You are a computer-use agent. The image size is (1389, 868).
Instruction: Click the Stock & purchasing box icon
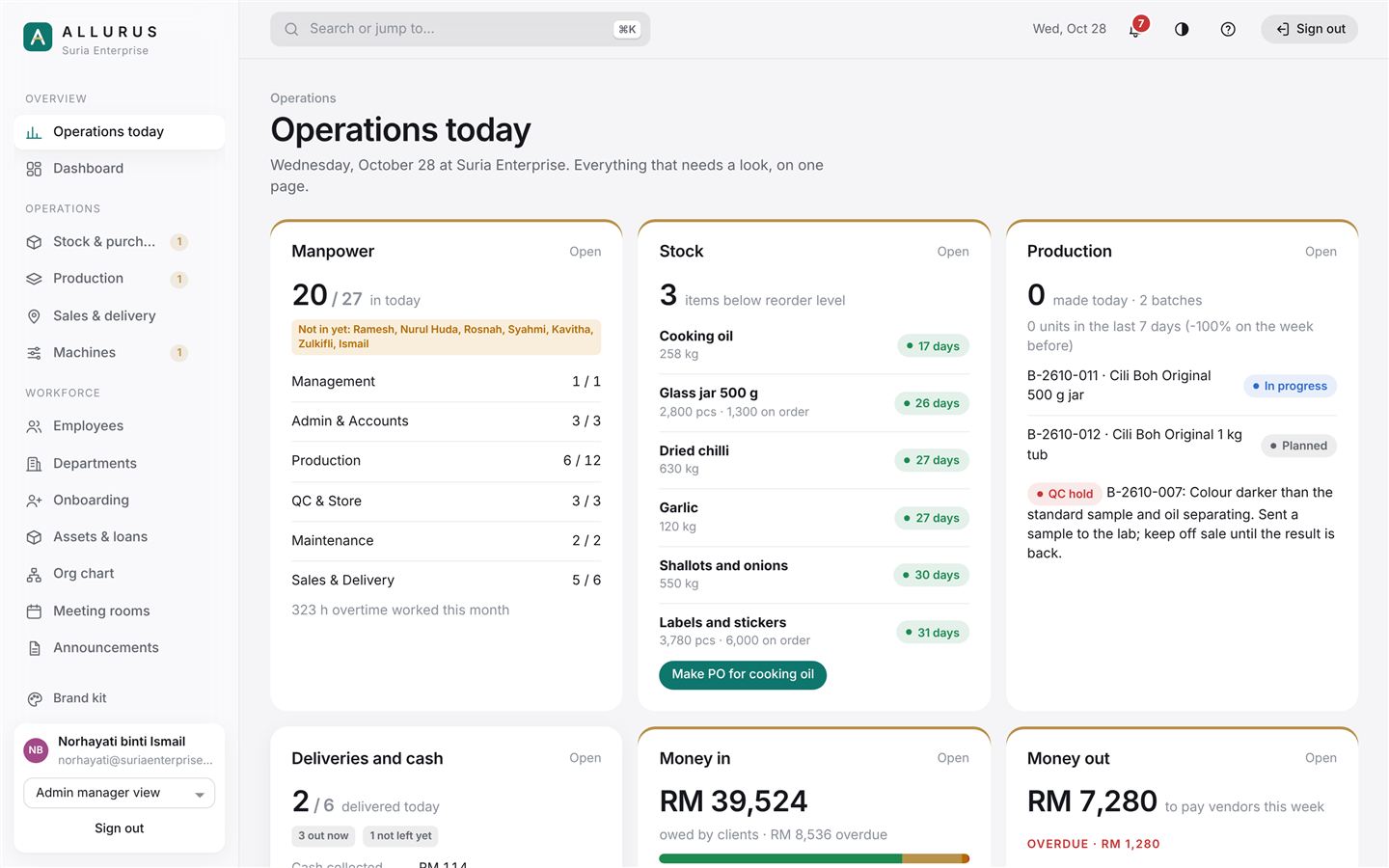(x=34, y=242)
